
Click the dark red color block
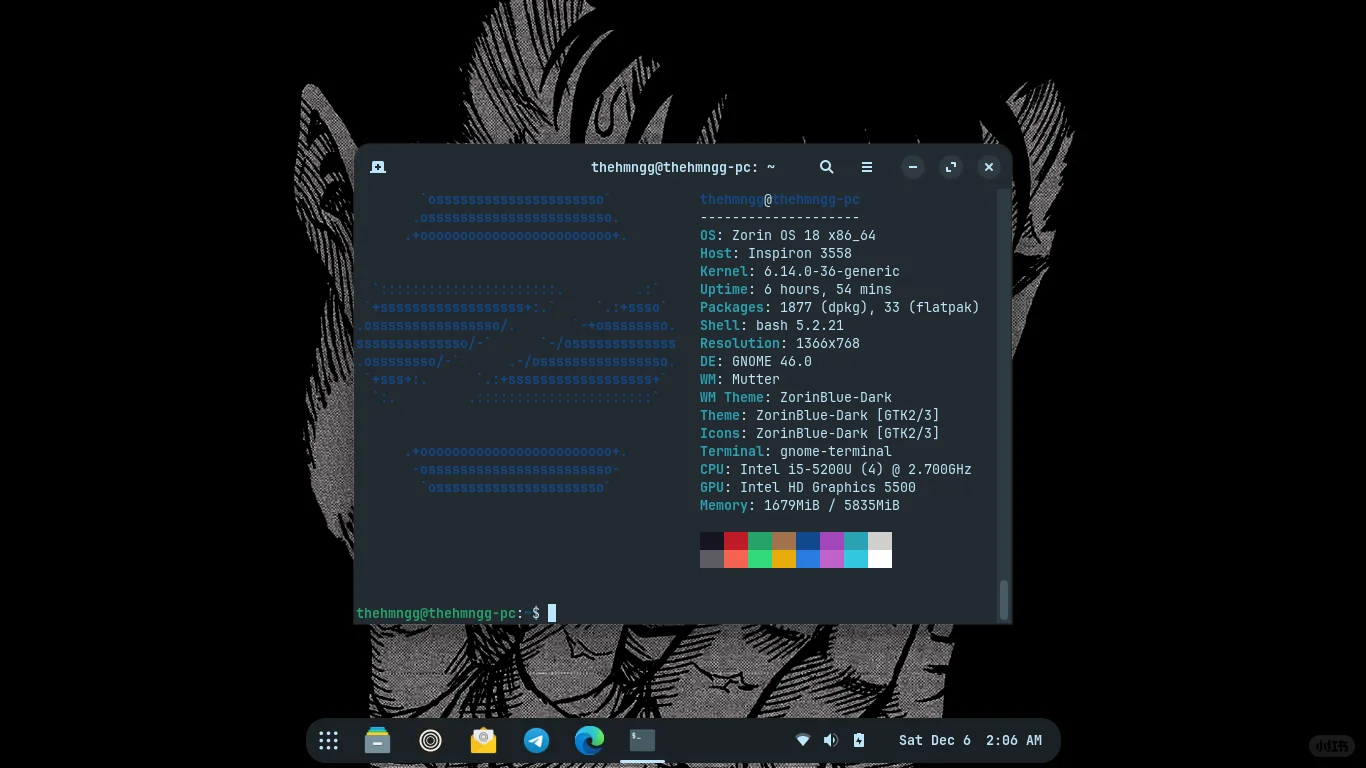coord(736,541)
